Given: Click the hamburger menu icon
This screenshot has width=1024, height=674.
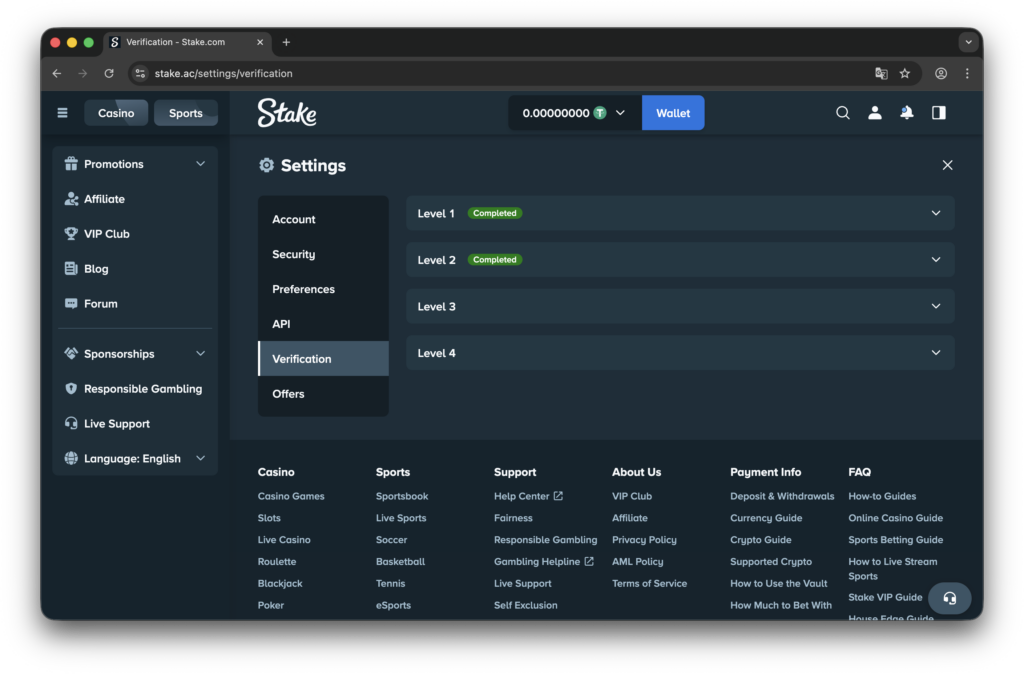Looking at the screenshot, I should [62, 113].
